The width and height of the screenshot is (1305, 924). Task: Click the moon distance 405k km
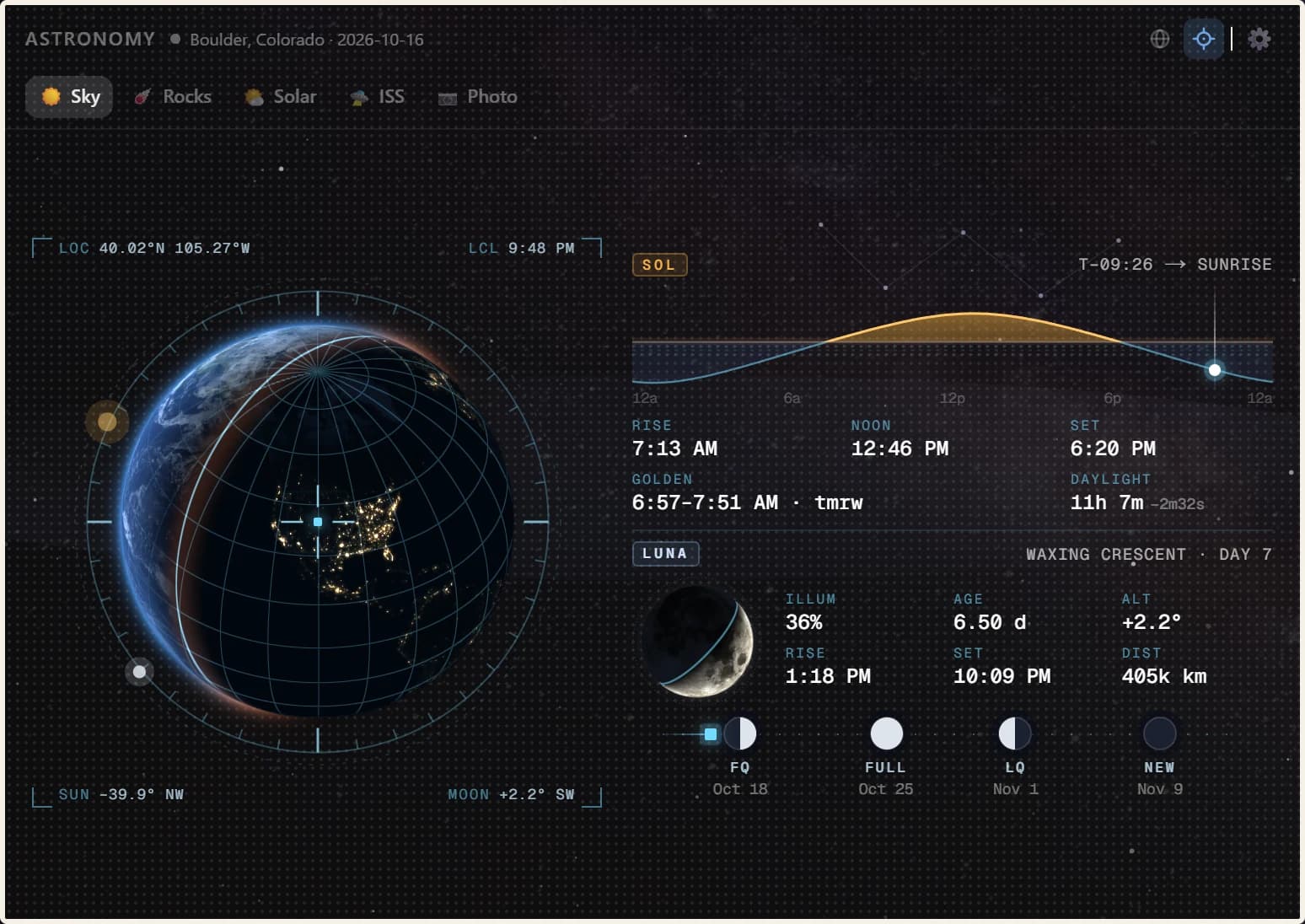pos(1164,676)
